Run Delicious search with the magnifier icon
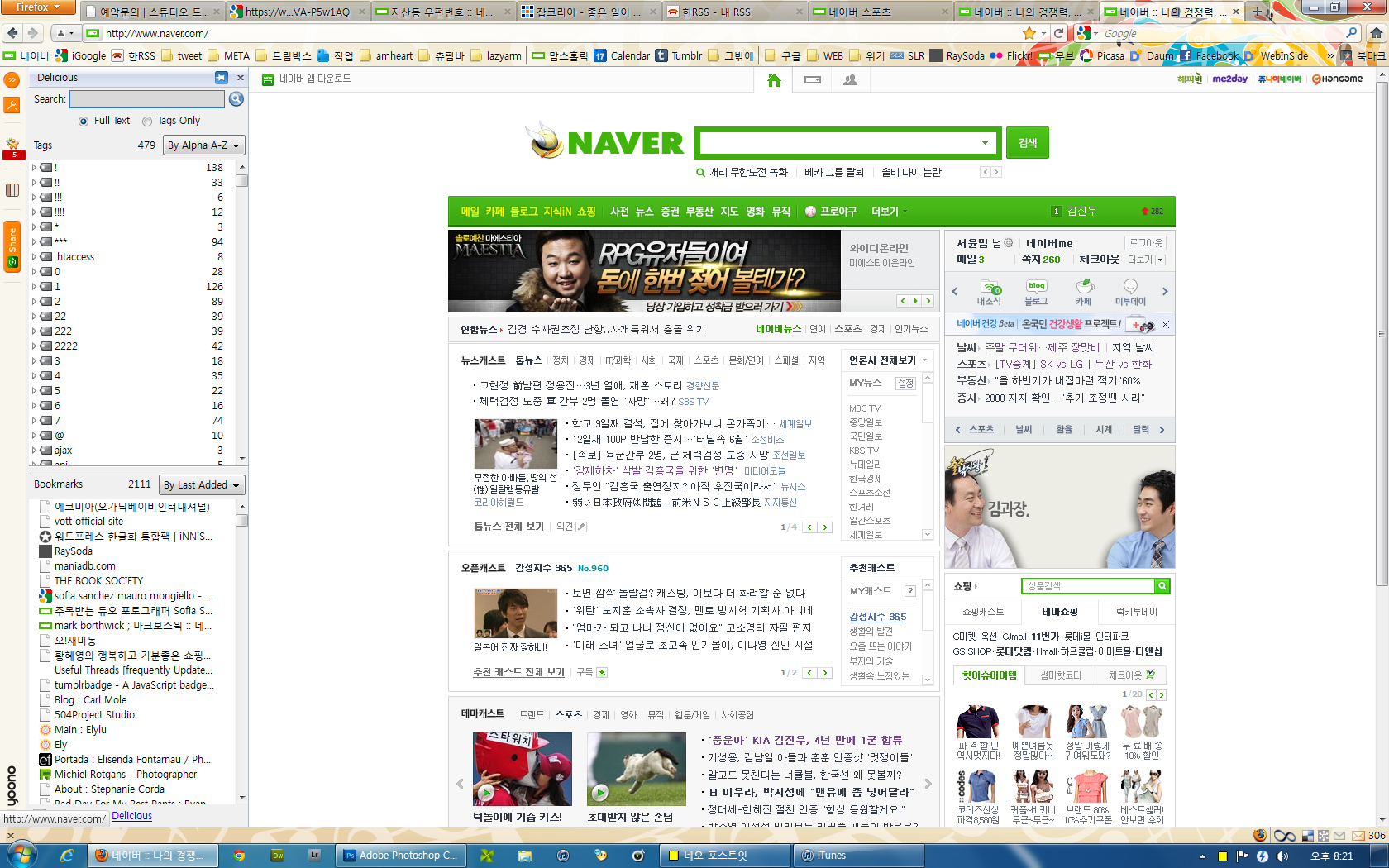The image size is (1389, 868). point(236,99)
